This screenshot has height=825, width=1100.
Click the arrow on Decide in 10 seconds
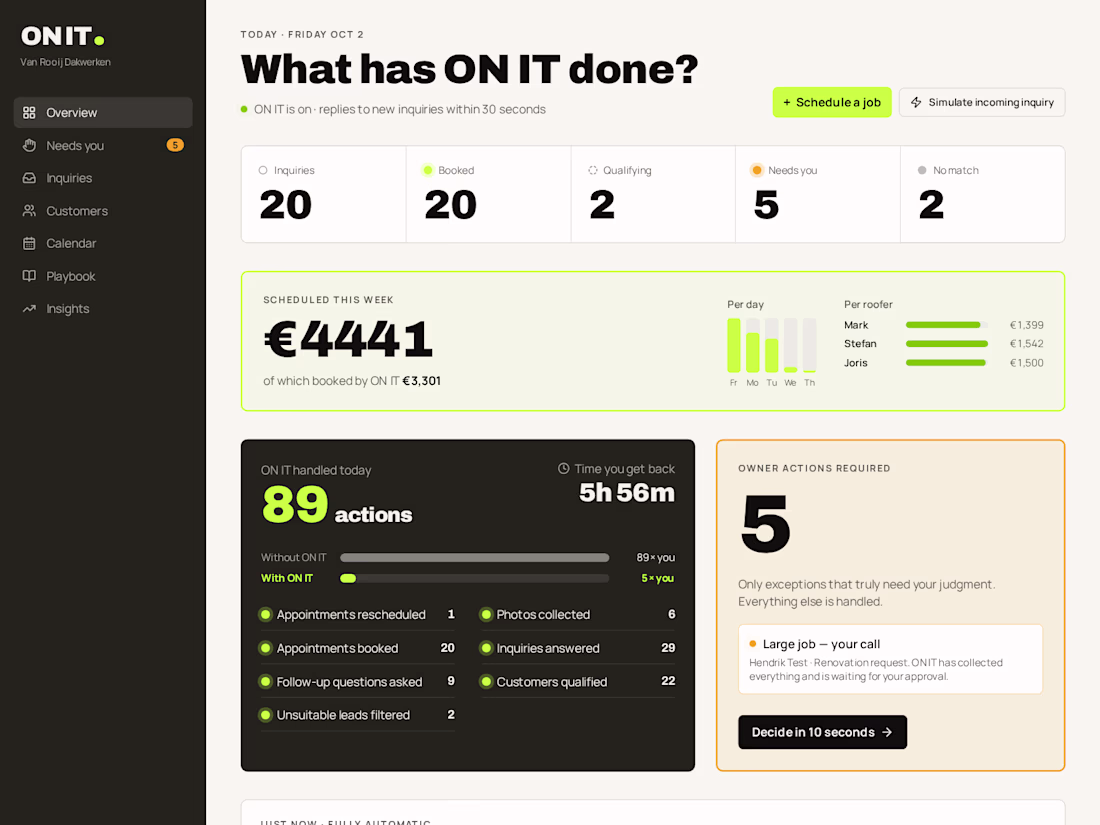click(x=887, y=732)
